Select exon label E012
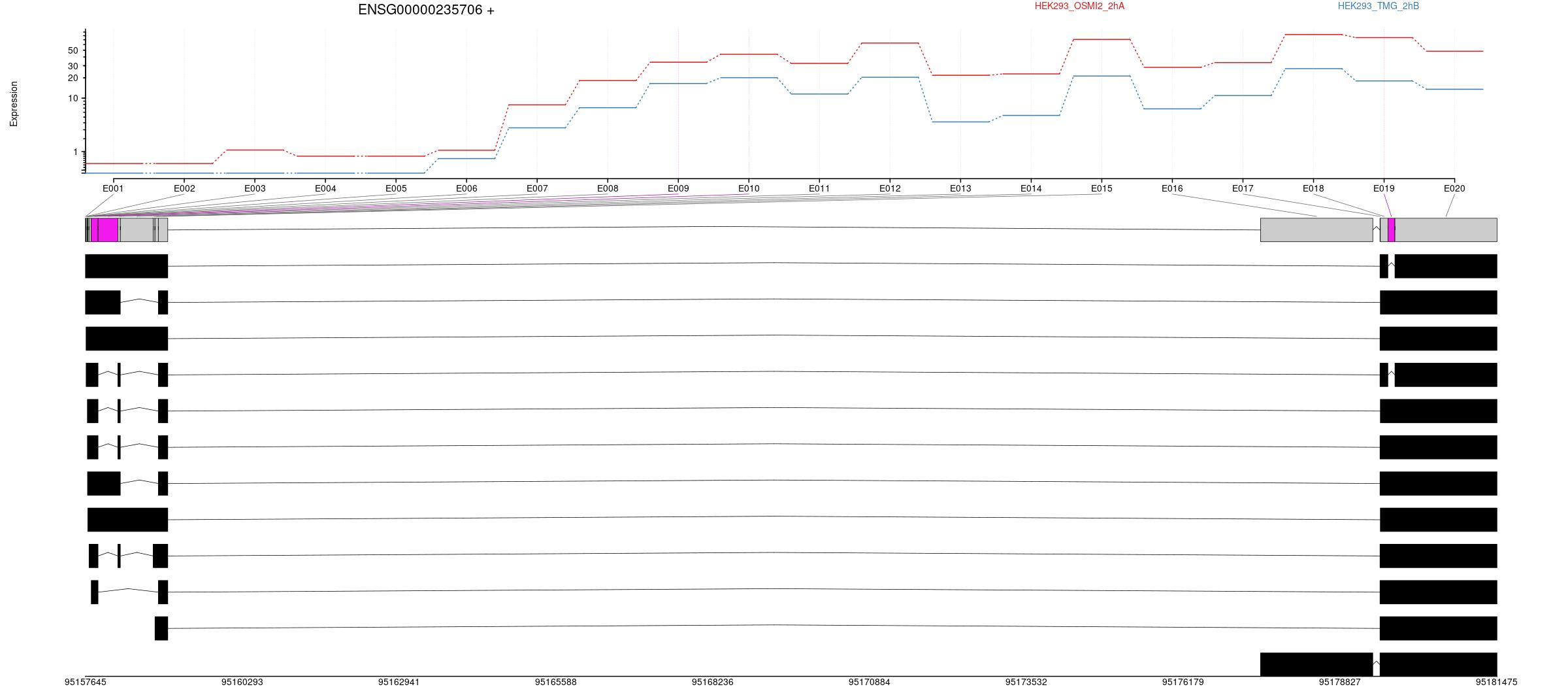The width and height of the screenshot is (1568, 693). [890, 188]
